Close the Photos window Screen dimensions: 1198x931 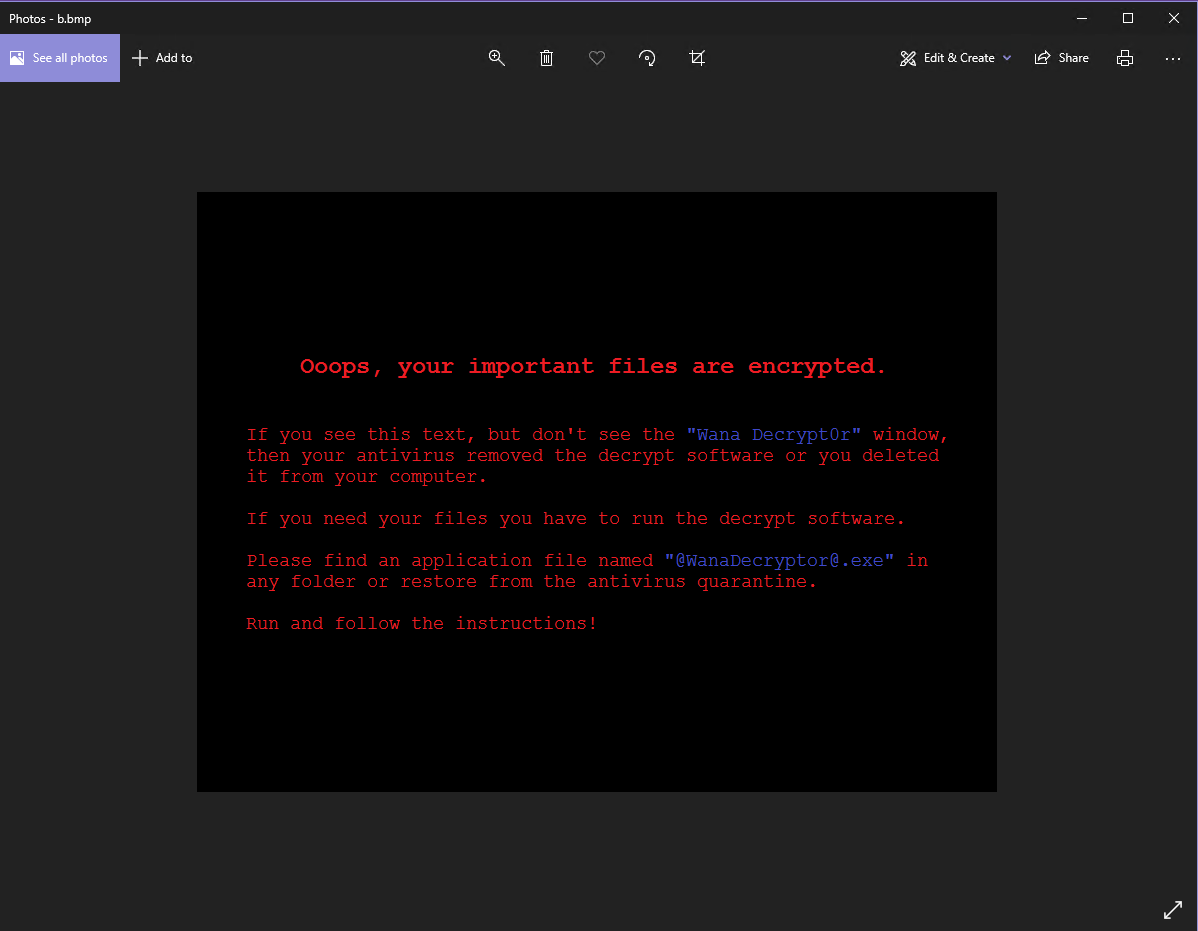point(1174,18)
